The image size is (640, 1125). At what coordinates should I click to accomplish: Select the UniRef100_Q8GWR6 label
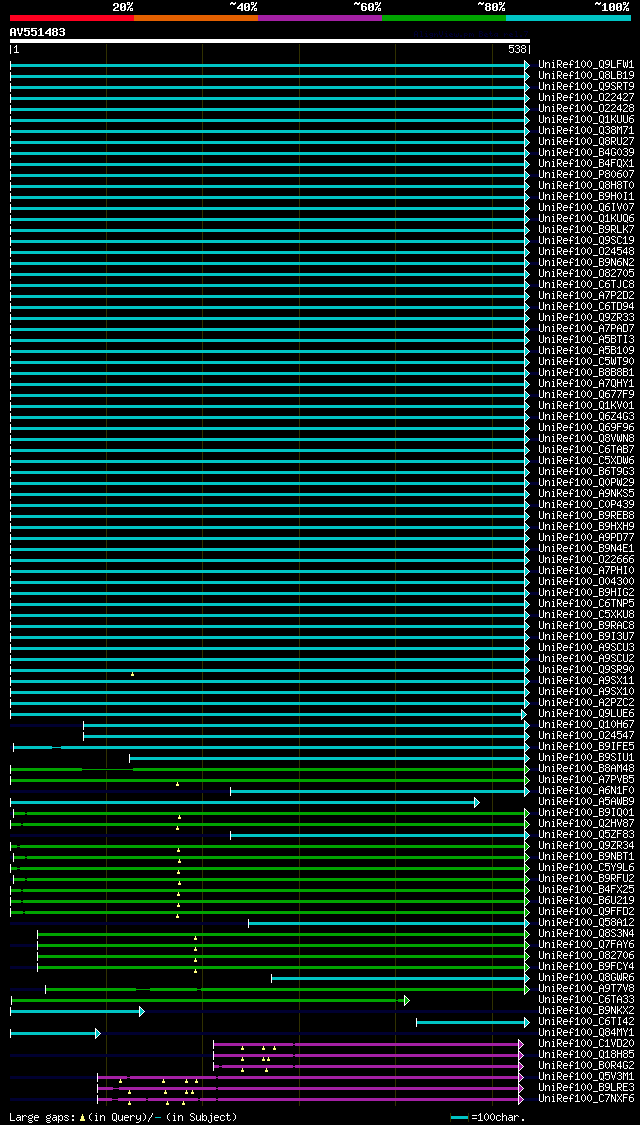point(586,978)
